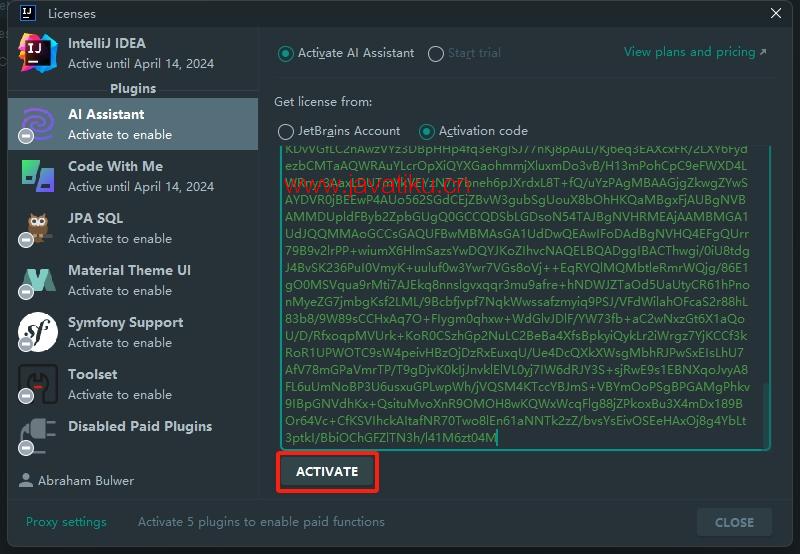The width and height of the screenshot is (800, 554).
Task: Click 'Activate 5 plugins to enable paid functions' text
Action: [261, 522]
